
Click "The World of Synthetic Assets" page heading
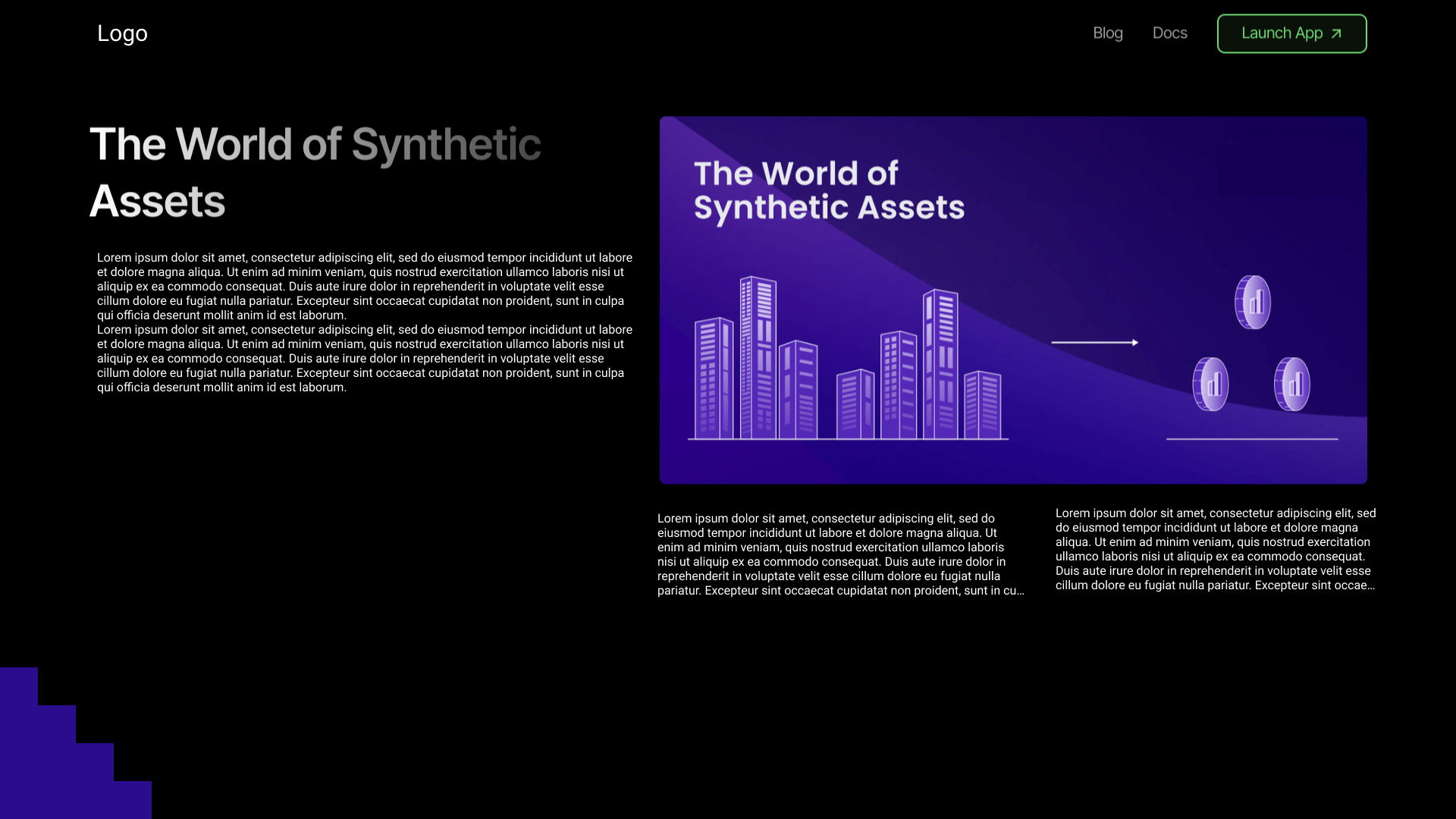[315, 172]
